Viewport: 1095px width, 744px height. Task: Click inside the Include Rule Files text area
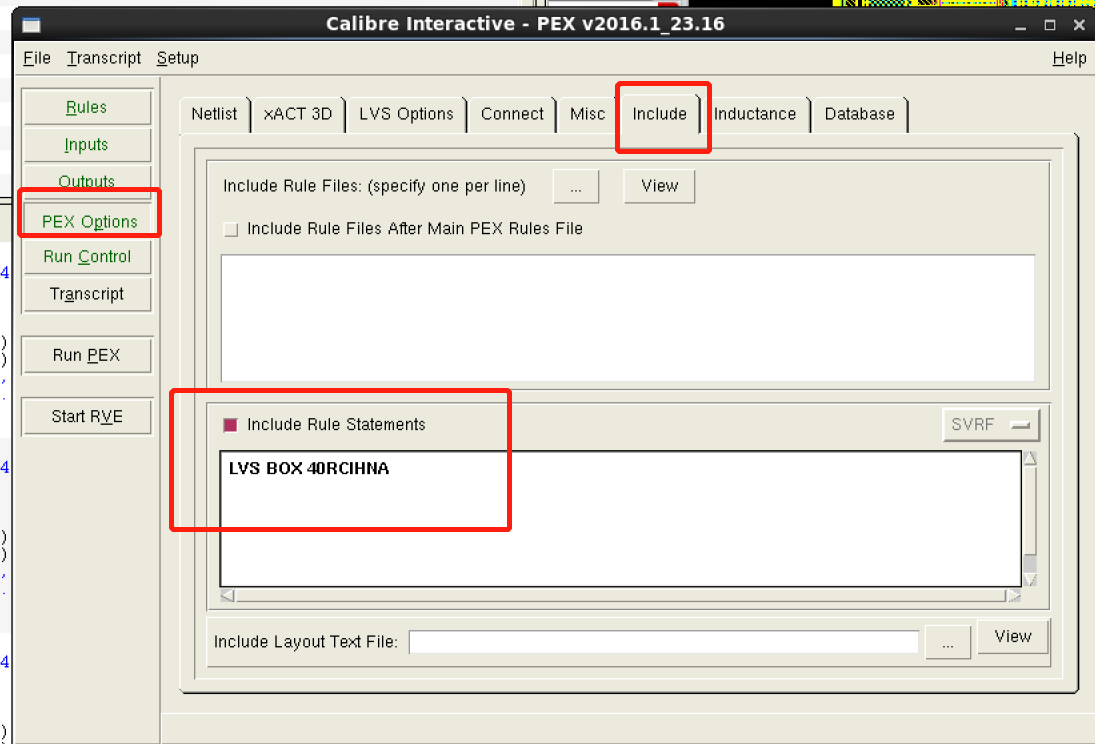pos(627,318)
